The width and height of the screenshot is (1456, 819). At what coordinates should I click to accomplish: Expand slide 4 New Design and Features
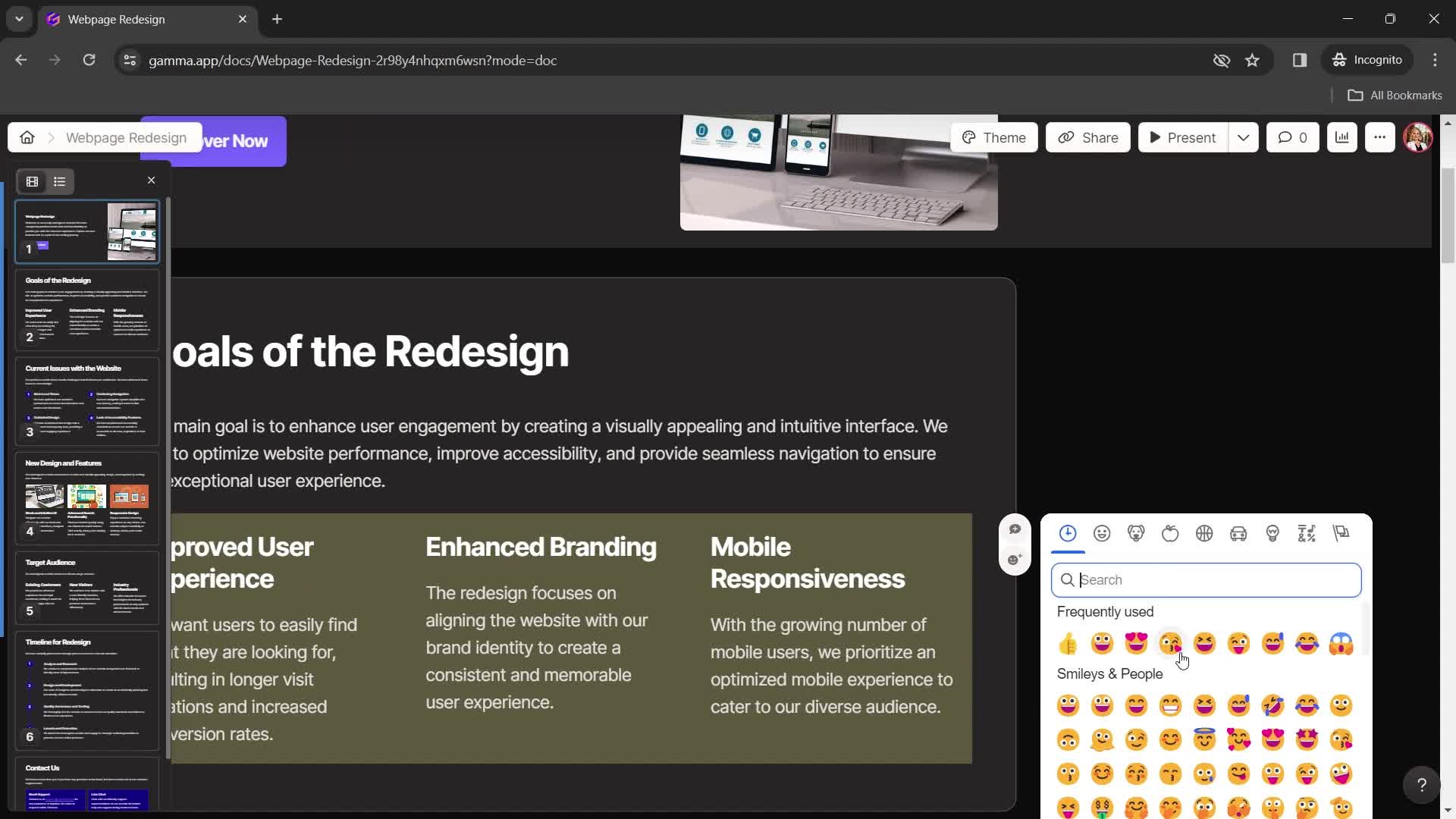tap(87, 497)
